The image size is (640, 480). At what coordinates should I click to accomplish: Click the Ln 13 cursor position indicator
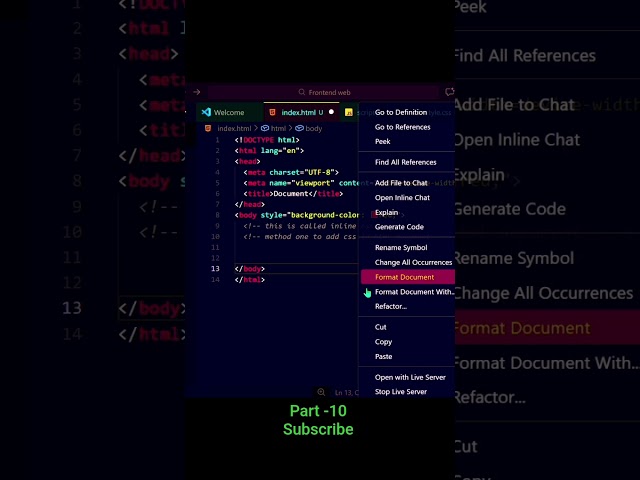click(x=346, y=393)
